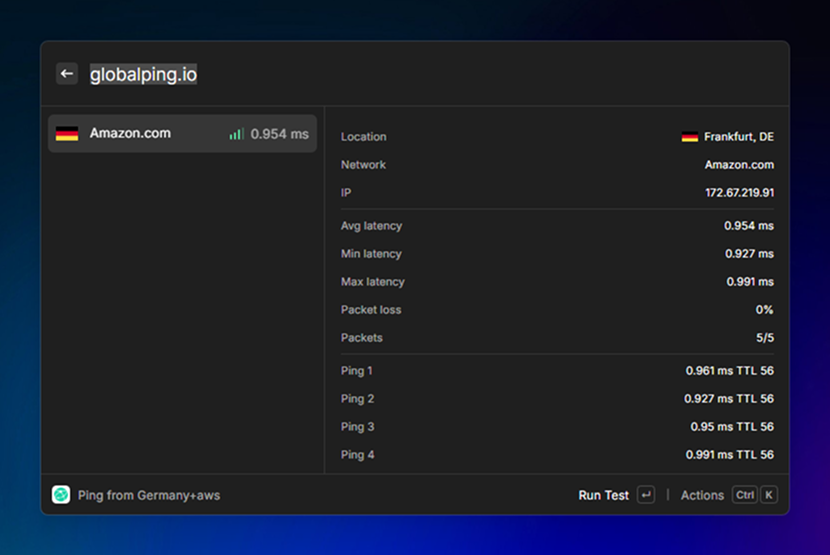Click the Ping 3 label
The width and height of the screenshot is (830, 555).
click(x=357, y=427)
